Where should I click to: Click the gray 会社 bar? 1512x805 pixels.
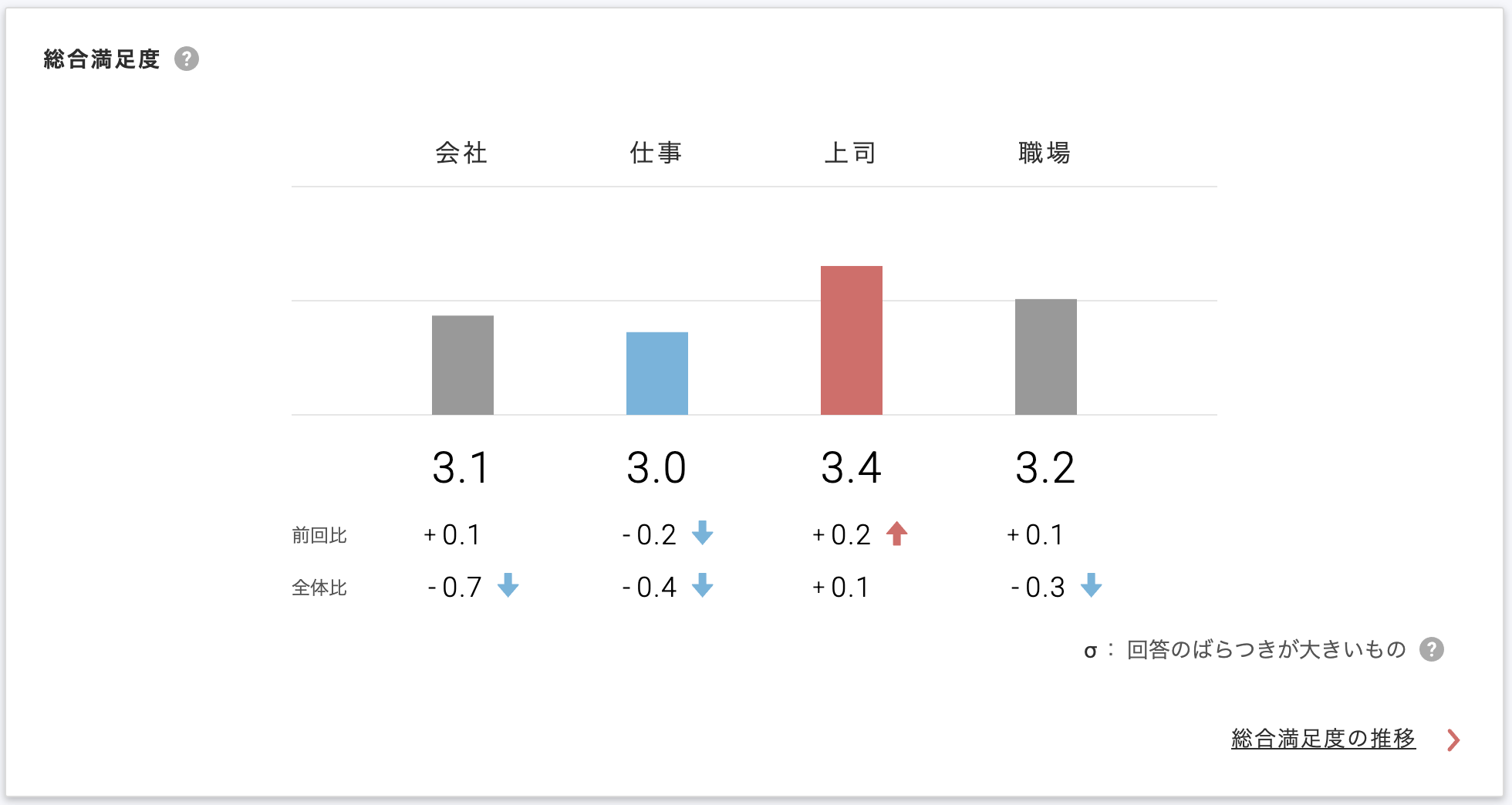tap(463, 365)
